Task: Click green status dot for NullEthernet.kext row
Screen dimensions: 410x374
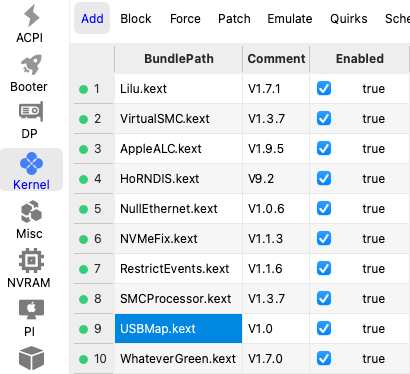Action: point(83,209)
